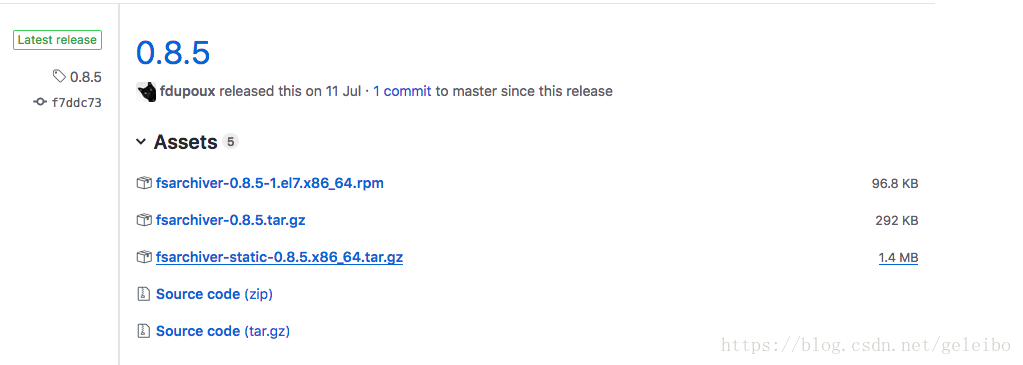Click the package icon for the static tarball
The width and height of the screenshot is (1023, 365).
pos(144,257)
